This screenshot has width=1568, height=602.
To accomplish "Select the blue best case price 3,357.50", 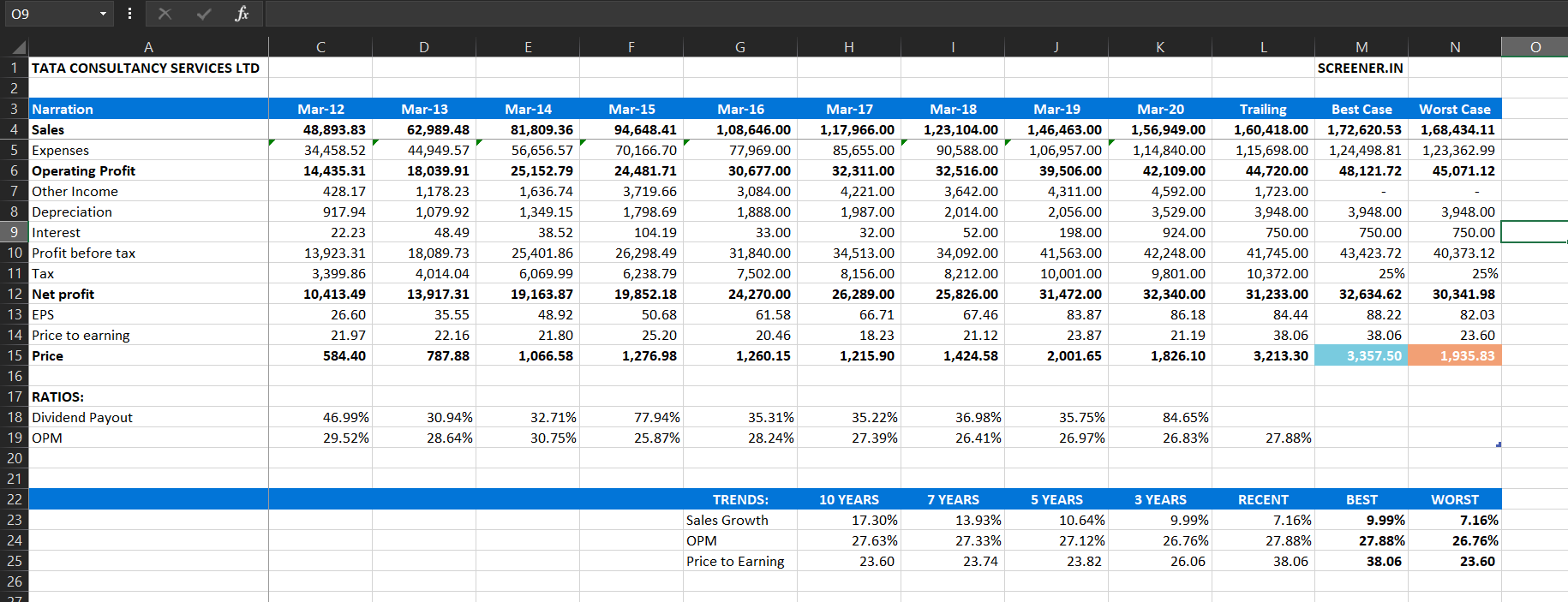I will click(1362, 355).
